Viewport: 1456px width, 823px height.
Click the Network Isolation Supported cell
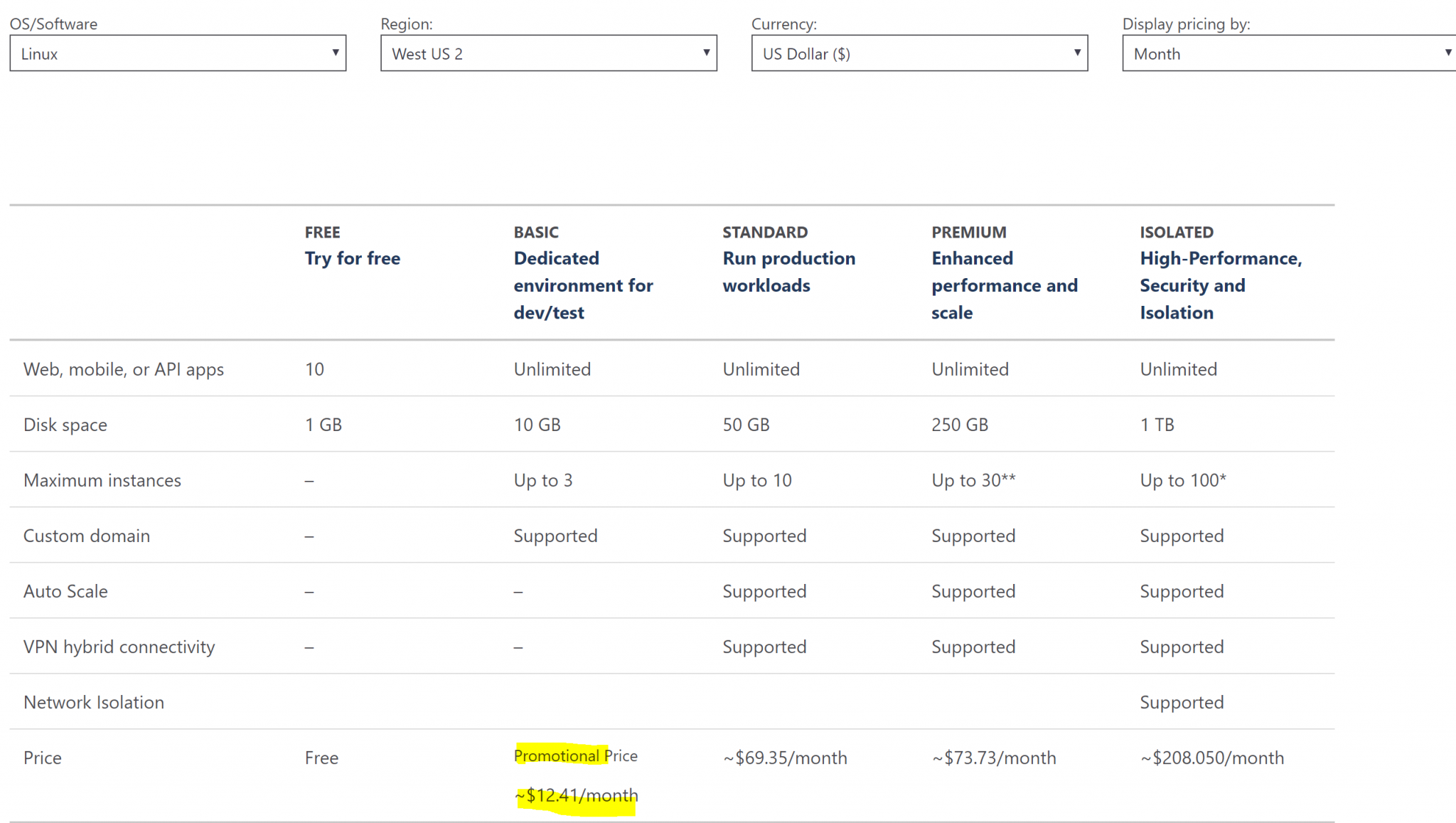(1182, 702)
